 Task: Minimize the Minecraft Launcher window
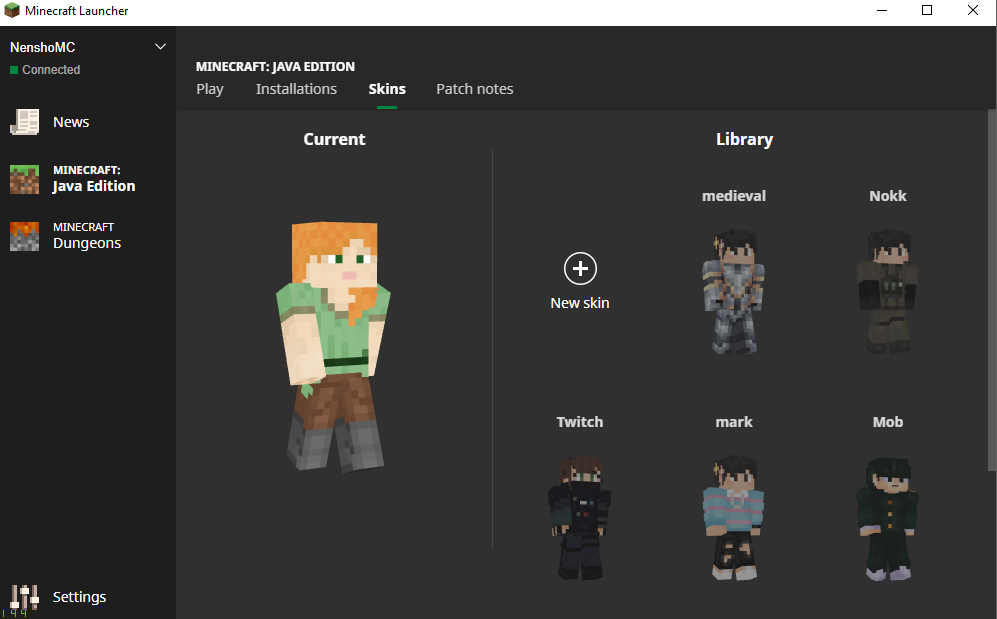(x=881, y=10)
